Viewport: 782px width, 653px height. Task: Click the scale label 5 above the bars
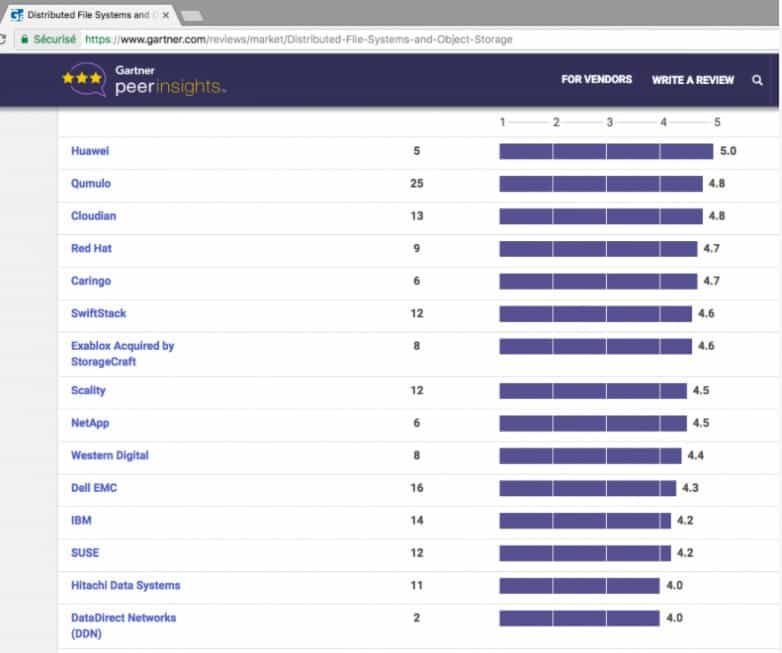pyautogui.click(x=717, y=122)
